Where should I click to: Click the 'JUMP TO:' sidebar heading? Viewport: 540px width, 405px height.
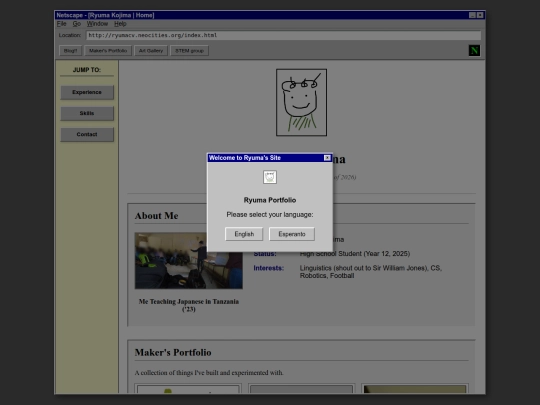87,70
